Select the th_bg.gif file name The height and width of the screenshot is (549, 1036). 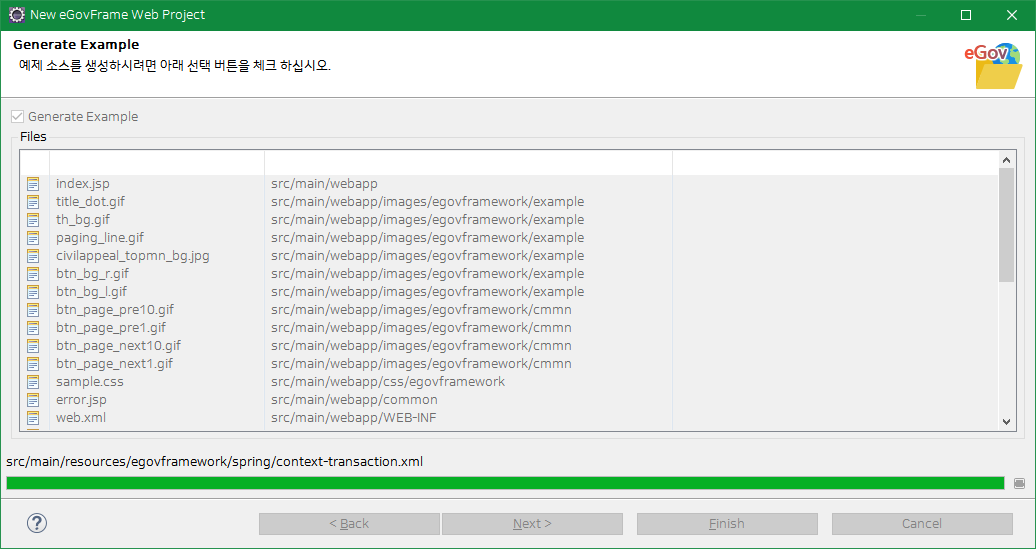point(83,219)
